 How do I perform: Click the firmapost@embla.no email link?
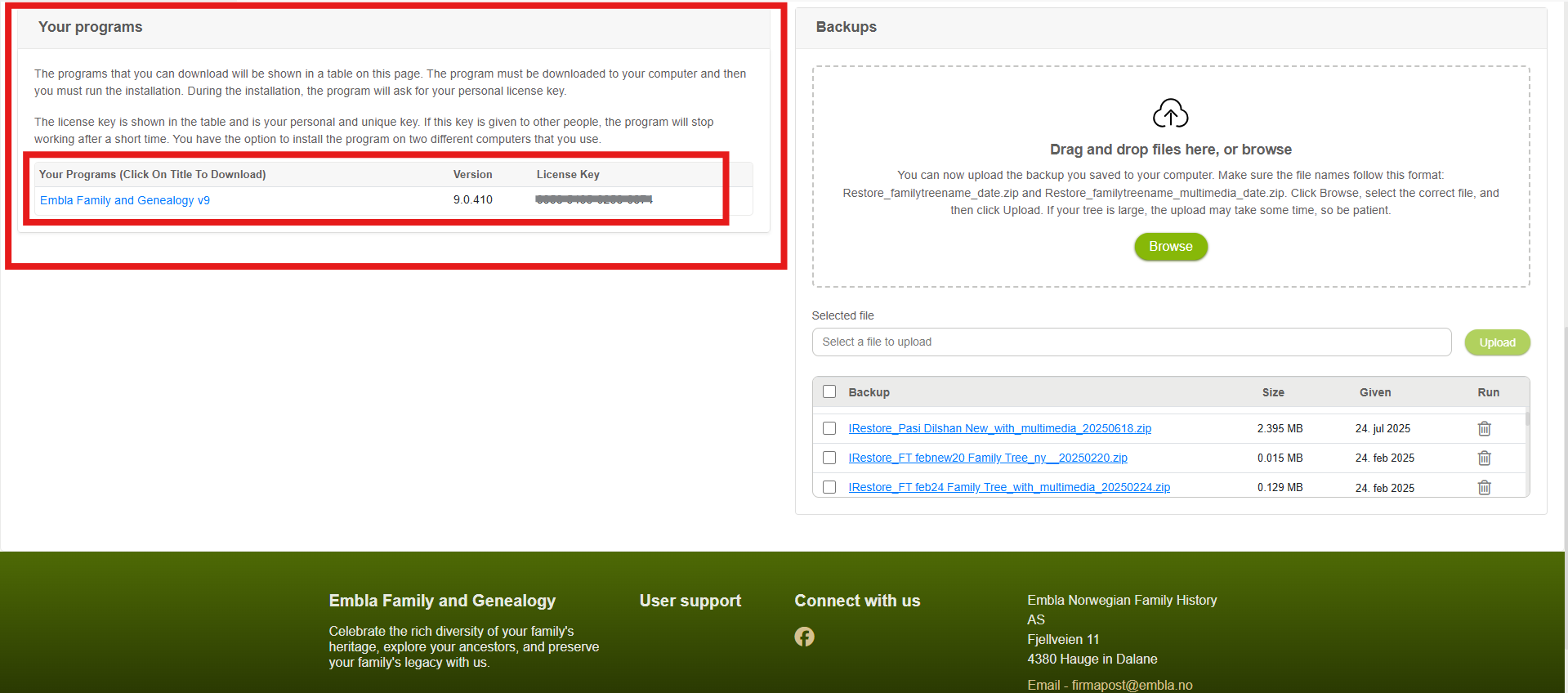click(1131, 685)
